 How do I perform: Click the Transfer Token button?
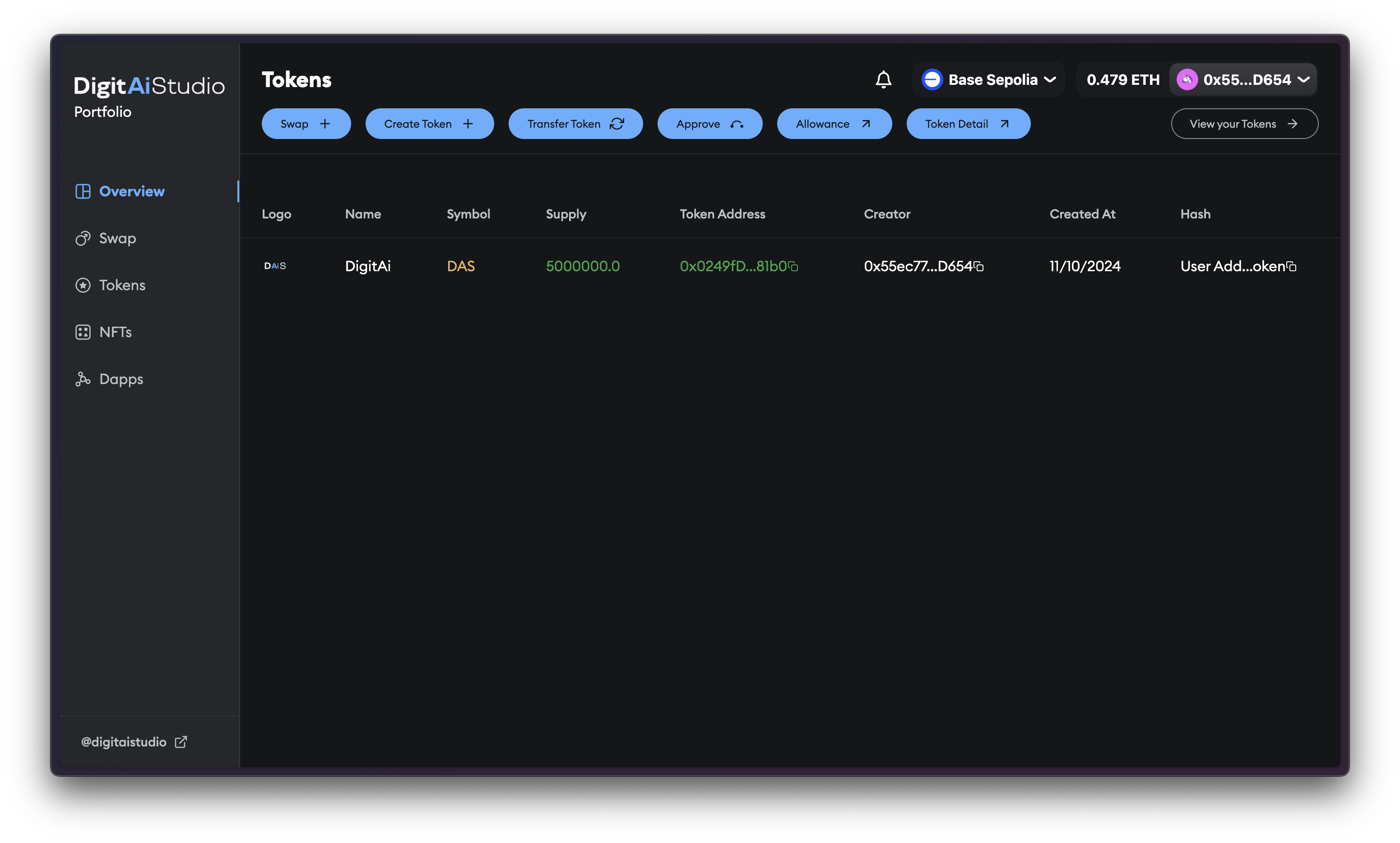(575, 124)
